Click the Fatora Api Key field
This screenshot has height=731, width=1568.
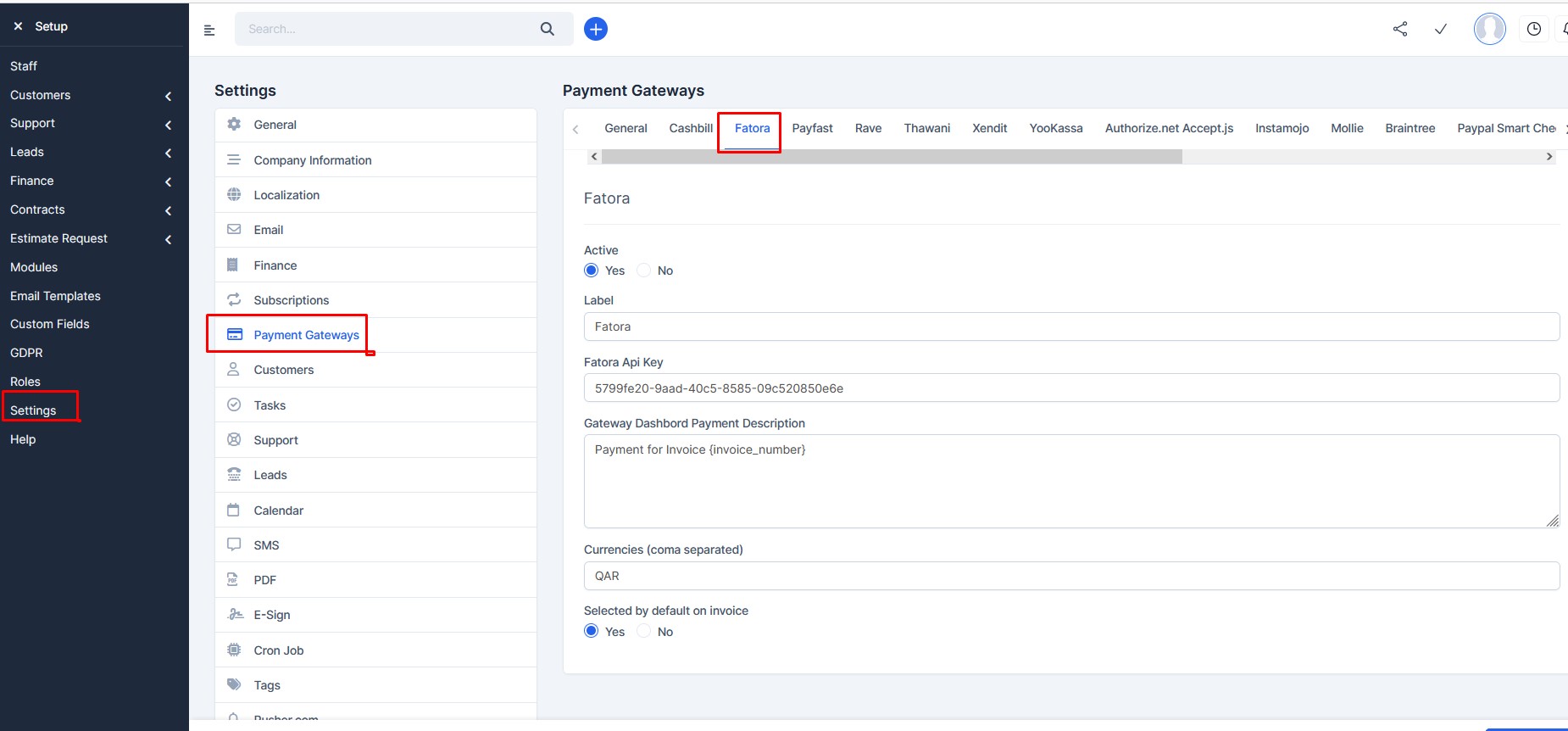point(1071,388)
